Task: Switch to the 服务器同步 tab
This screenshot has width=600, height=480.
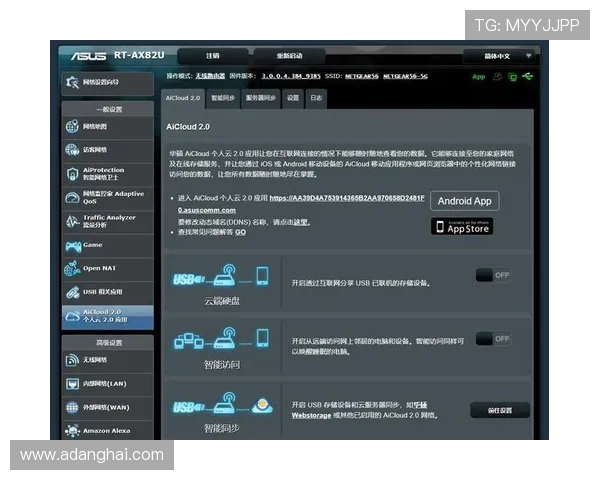Action: point(261,98)
